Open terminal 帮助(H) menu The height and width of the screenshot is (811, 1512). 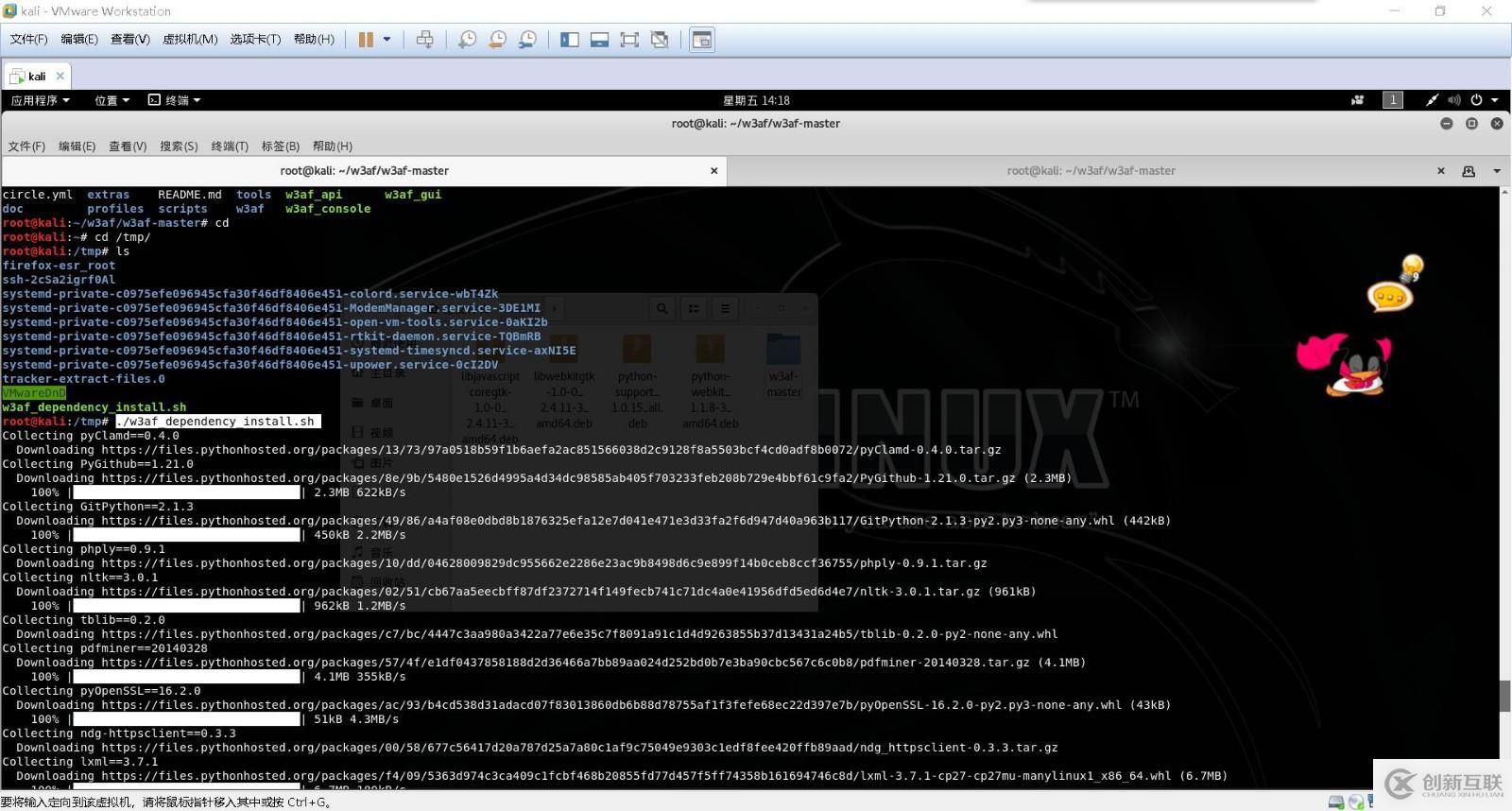point(333,147)
